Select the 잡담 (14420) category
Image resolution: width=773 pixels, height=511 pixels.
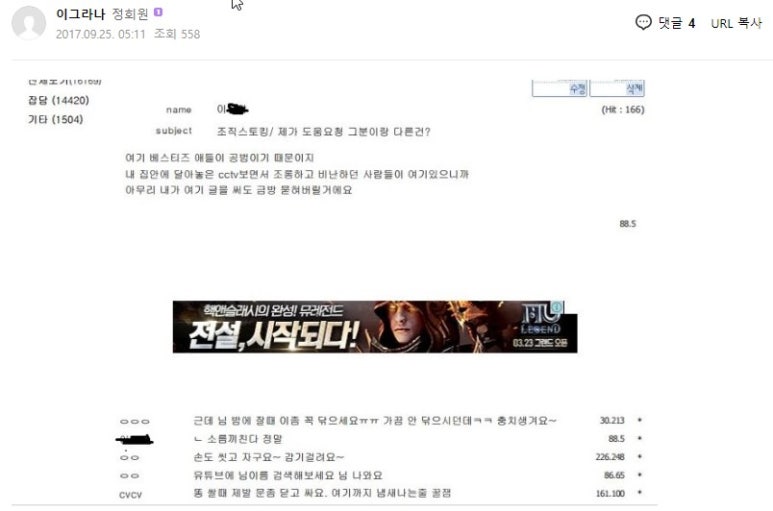pyautogui.click(x=59, y=101)
